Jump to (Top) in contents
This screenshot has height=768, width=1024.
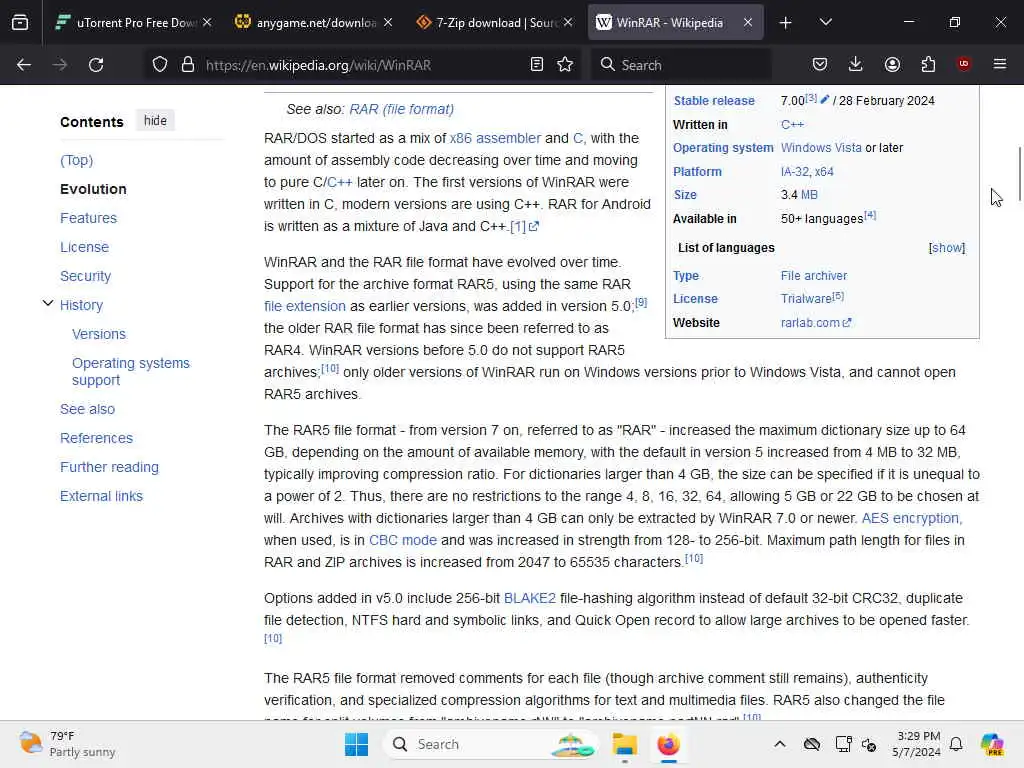click(x=76, y=160)
